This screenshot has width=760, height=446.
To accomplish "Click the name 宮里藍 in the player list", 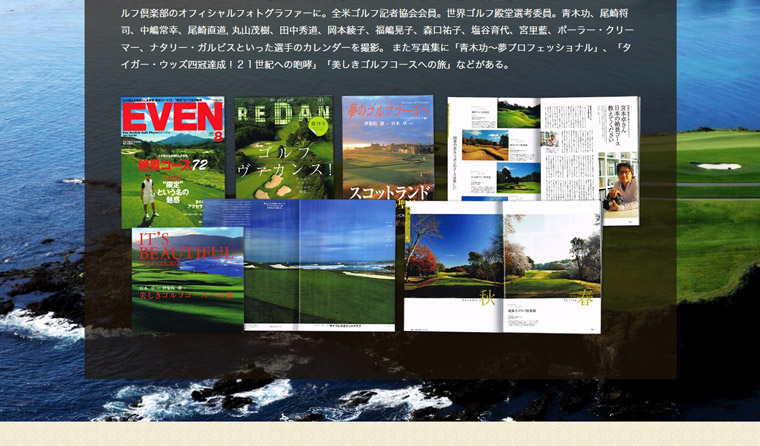I will 533,30.
